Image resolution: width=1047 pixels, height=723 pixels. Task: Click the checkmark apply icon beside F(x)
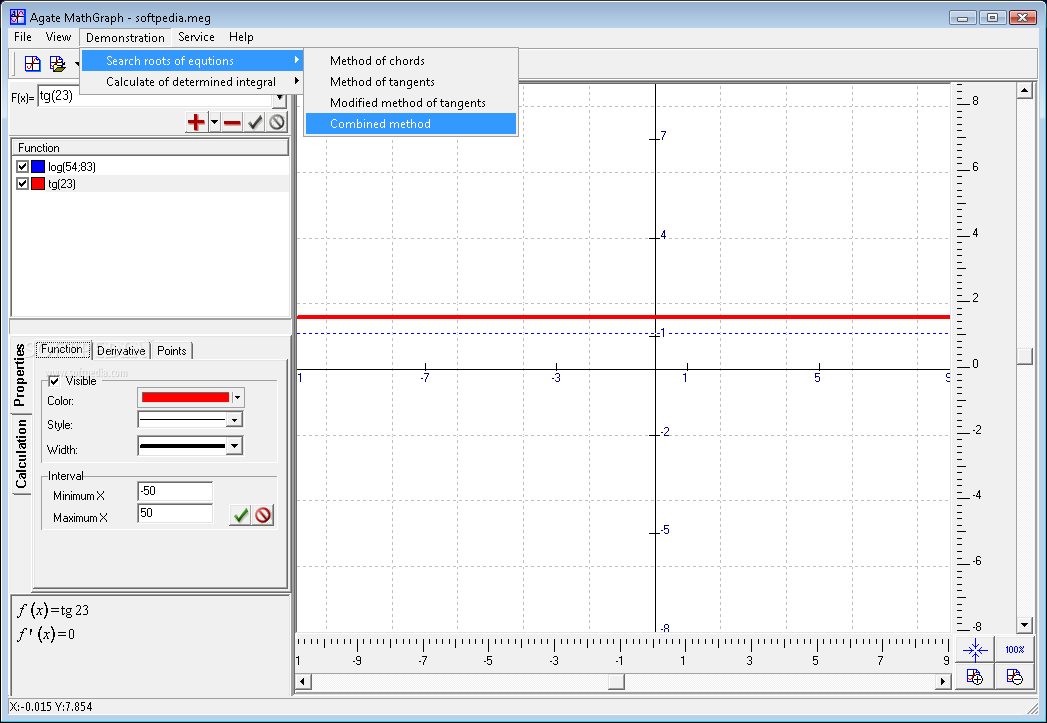click(x=254, y=122)
